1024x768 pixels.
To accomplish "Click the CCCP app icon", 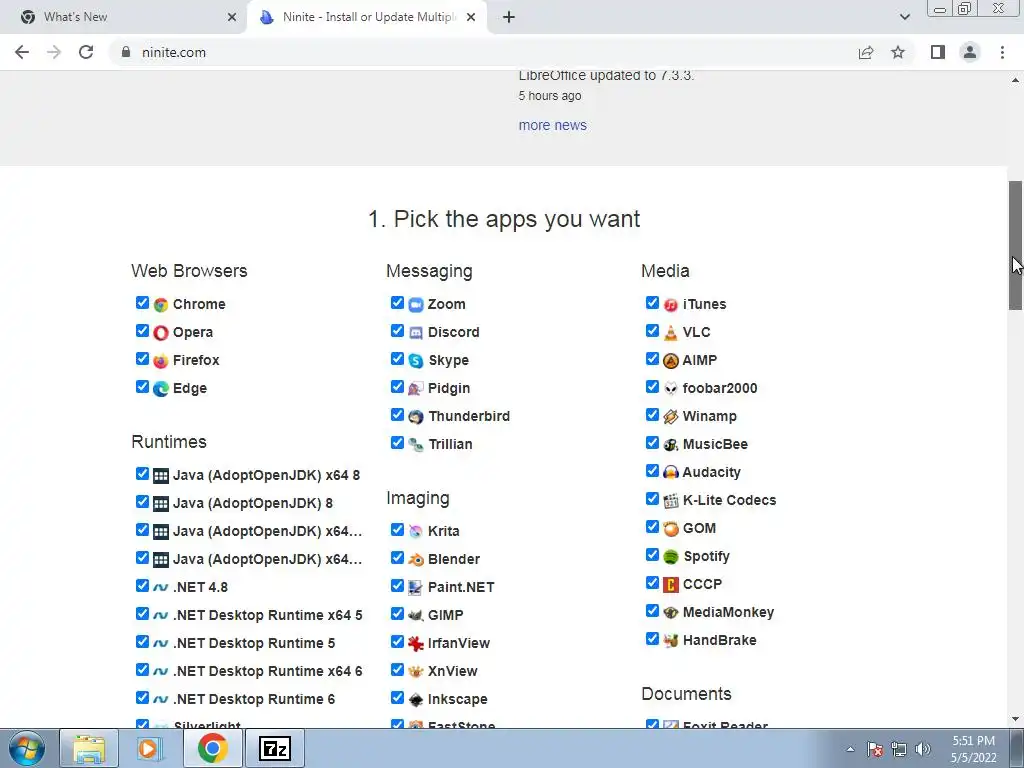I will point(671,585).
